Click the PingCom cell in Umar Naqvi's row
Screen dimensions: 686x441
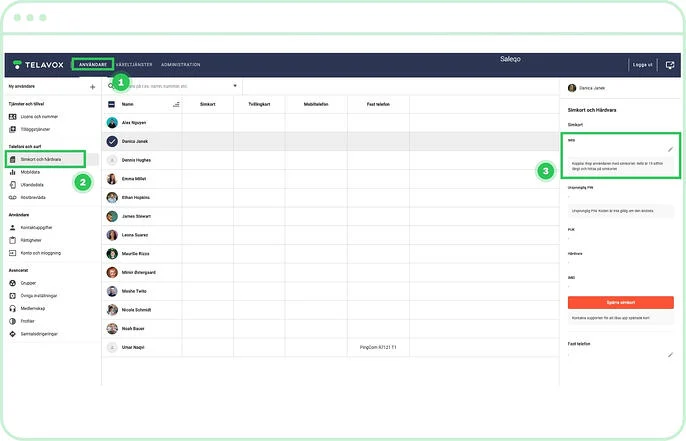(378, 347)
